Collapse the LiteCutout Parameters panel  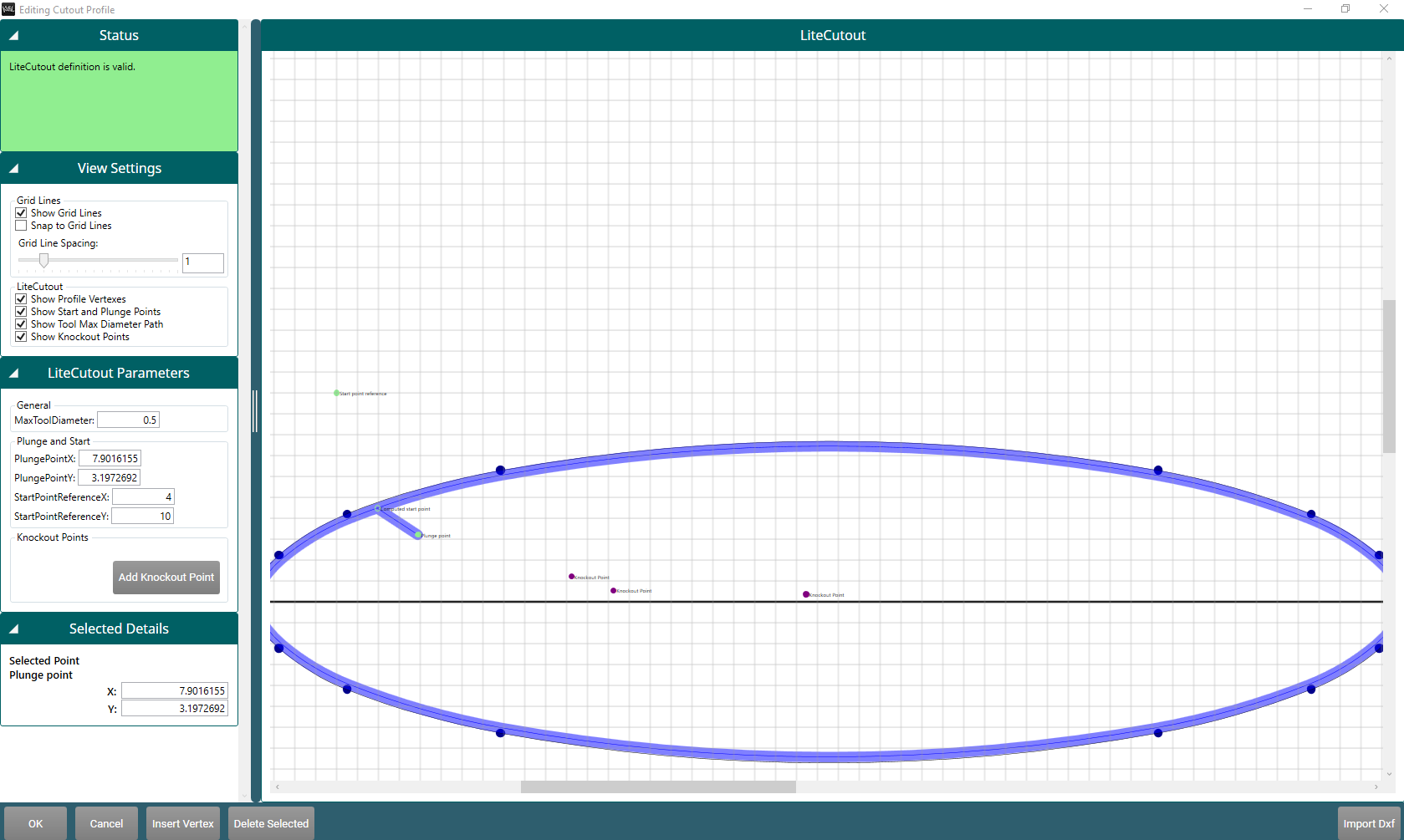coord(13,374)
